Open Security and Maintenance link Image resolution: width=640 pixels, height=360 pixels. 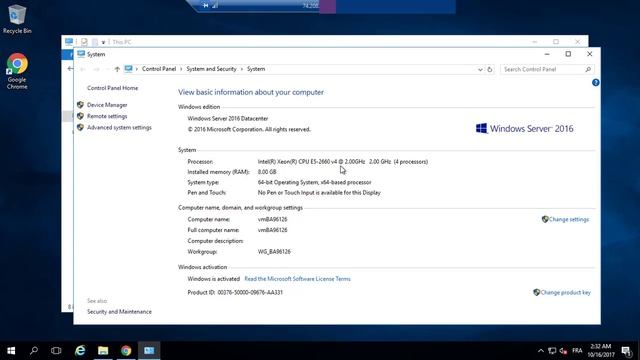click(x=119, y=312)
